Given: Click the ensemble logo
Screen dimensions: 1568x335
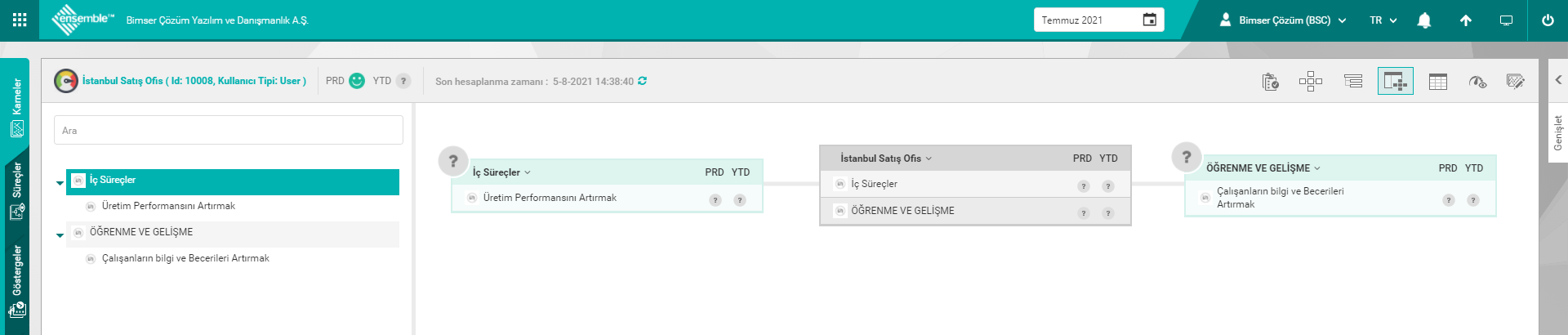Looking at the screenshot, I should pos(82,20).
